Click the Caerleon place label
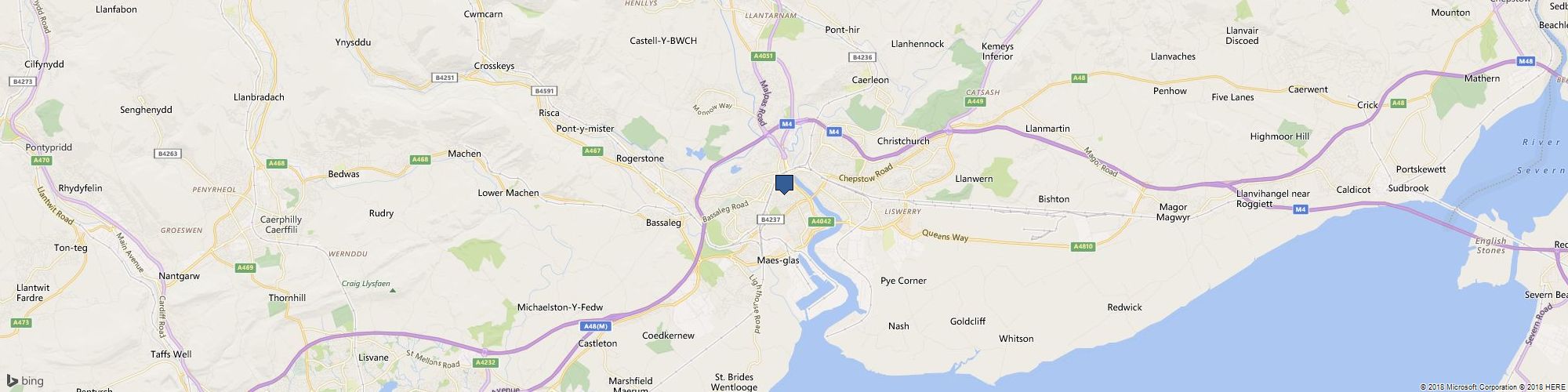The image size is (1568, 392). coord(870,80)
